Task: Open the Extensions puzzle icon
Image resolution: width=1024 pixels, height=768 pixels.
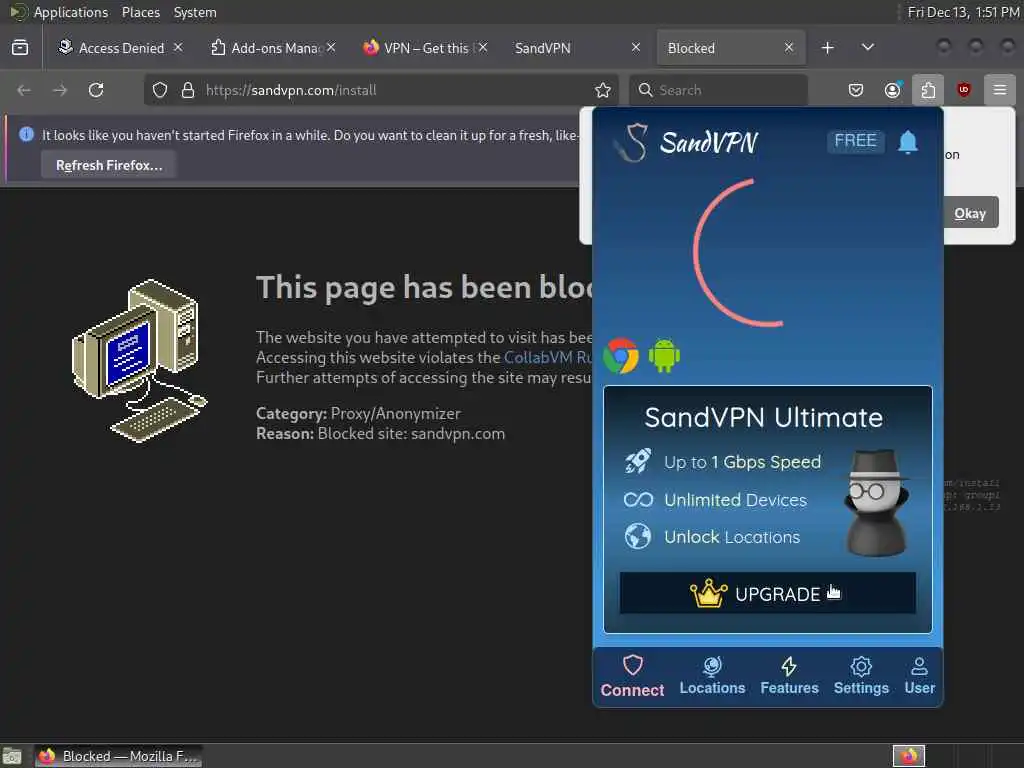Action: pyautogui.click(x=928, y=90)
